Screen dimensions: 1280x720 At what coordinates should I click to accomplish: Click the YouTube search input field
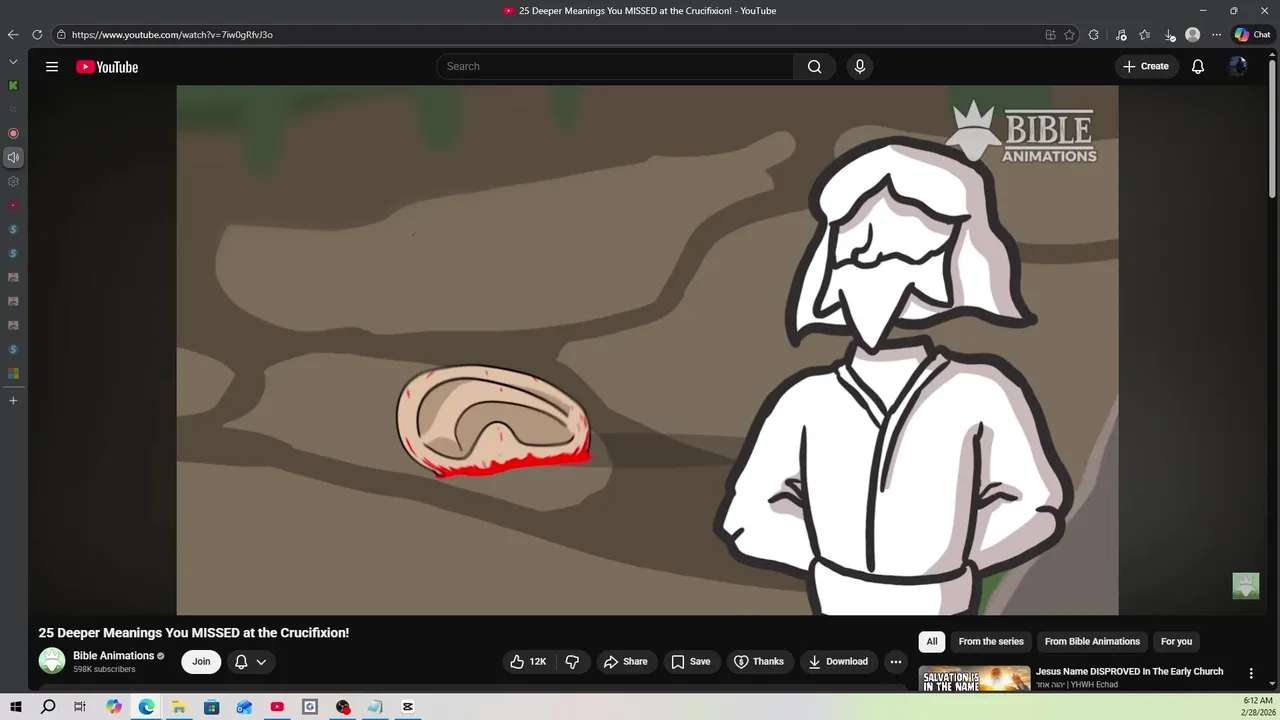615,67
